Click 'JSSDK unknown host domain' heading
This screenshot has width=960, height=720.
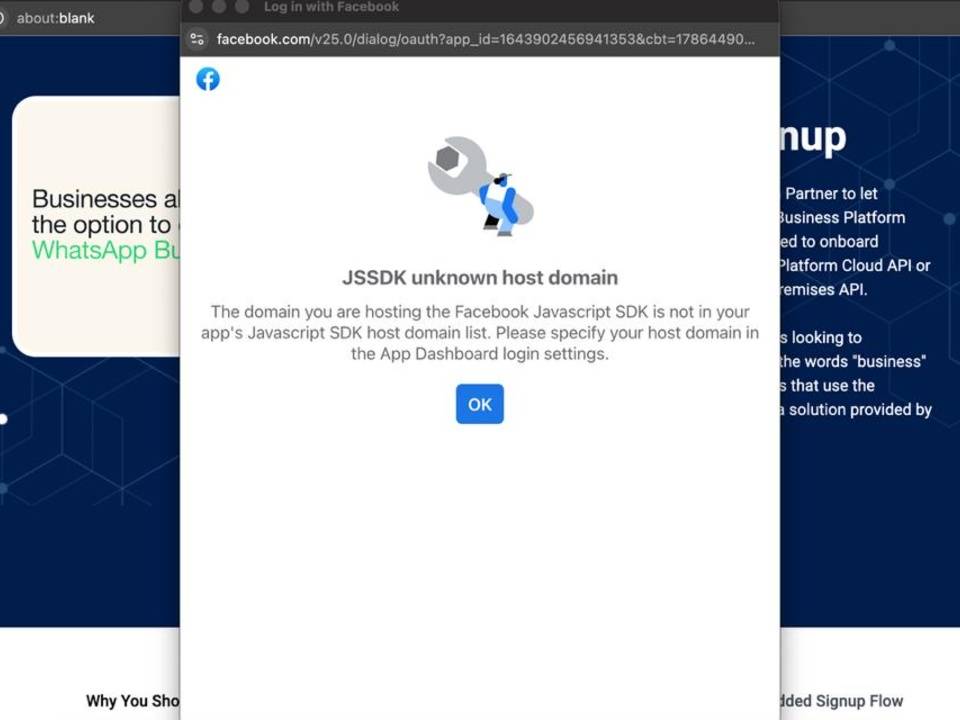pos(480,277)
